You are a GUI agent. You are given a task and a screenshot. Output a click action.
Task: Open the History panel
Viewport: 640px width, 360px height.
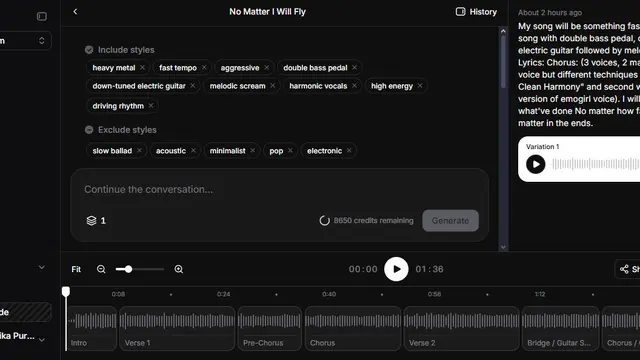(x=476, y=12)
